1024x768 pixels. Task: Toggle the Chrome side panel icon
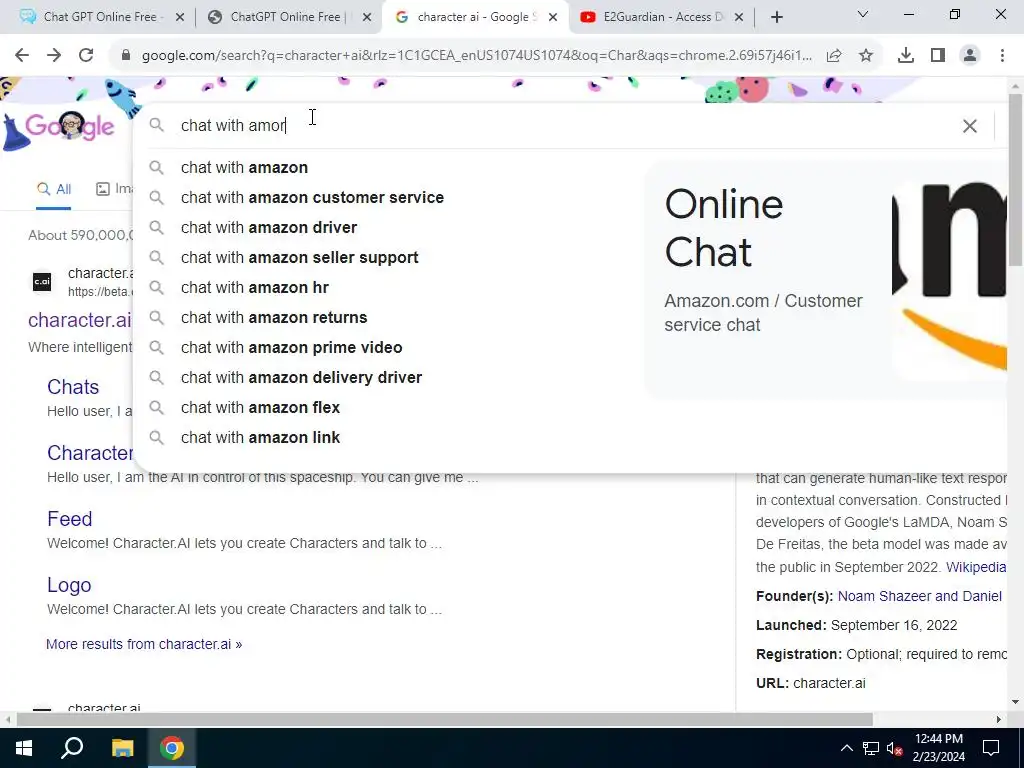(x=938, y=56)
